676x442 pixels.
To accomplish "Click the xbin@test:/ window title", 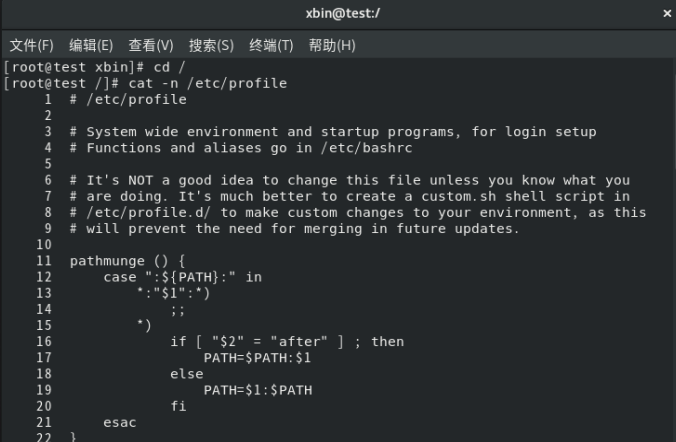I will [x=338, y=14].
